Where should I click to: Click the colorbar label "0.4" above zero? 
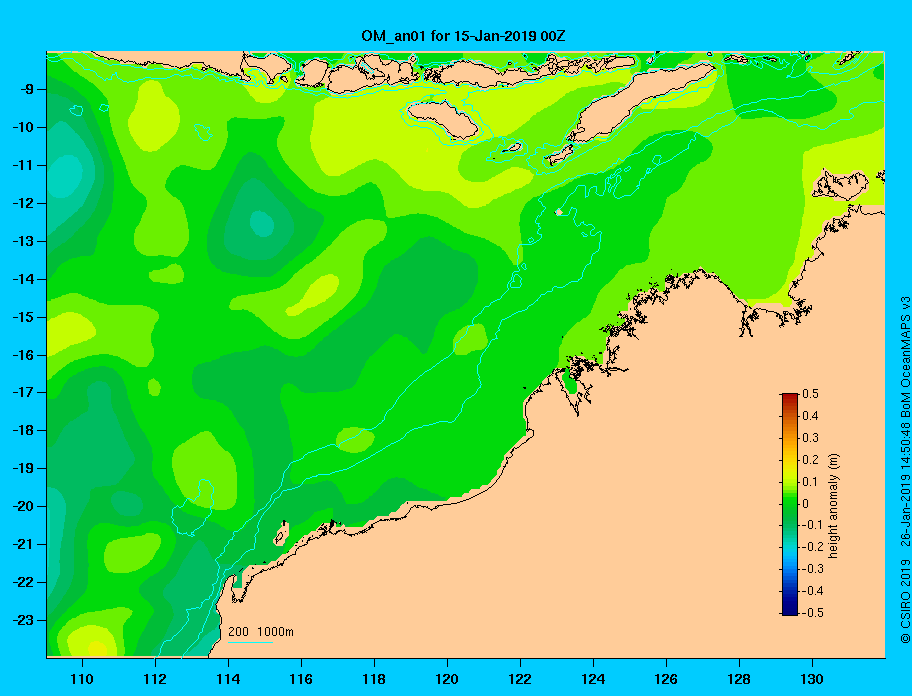pyautogui.click(x=810, y=416)
